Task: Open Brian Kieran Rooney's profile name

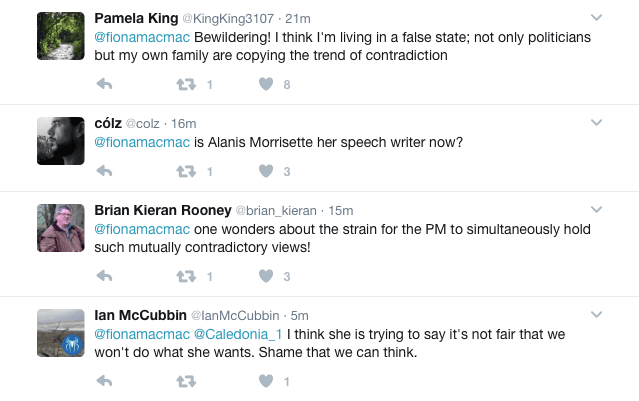Action: pyautogui.click(x=163, y=210)
